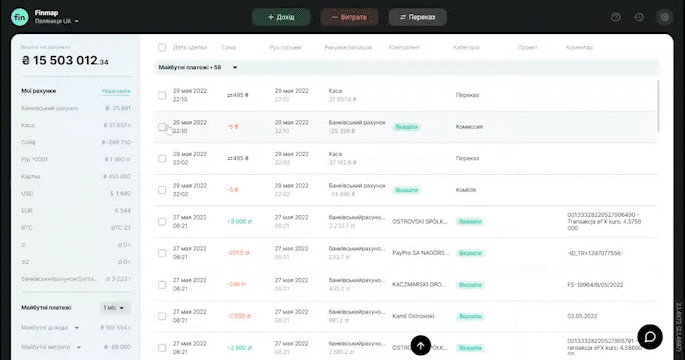Select the EUR account in sidebar
The width and height of the screenshot is (685, 360).
pos(76,211)
